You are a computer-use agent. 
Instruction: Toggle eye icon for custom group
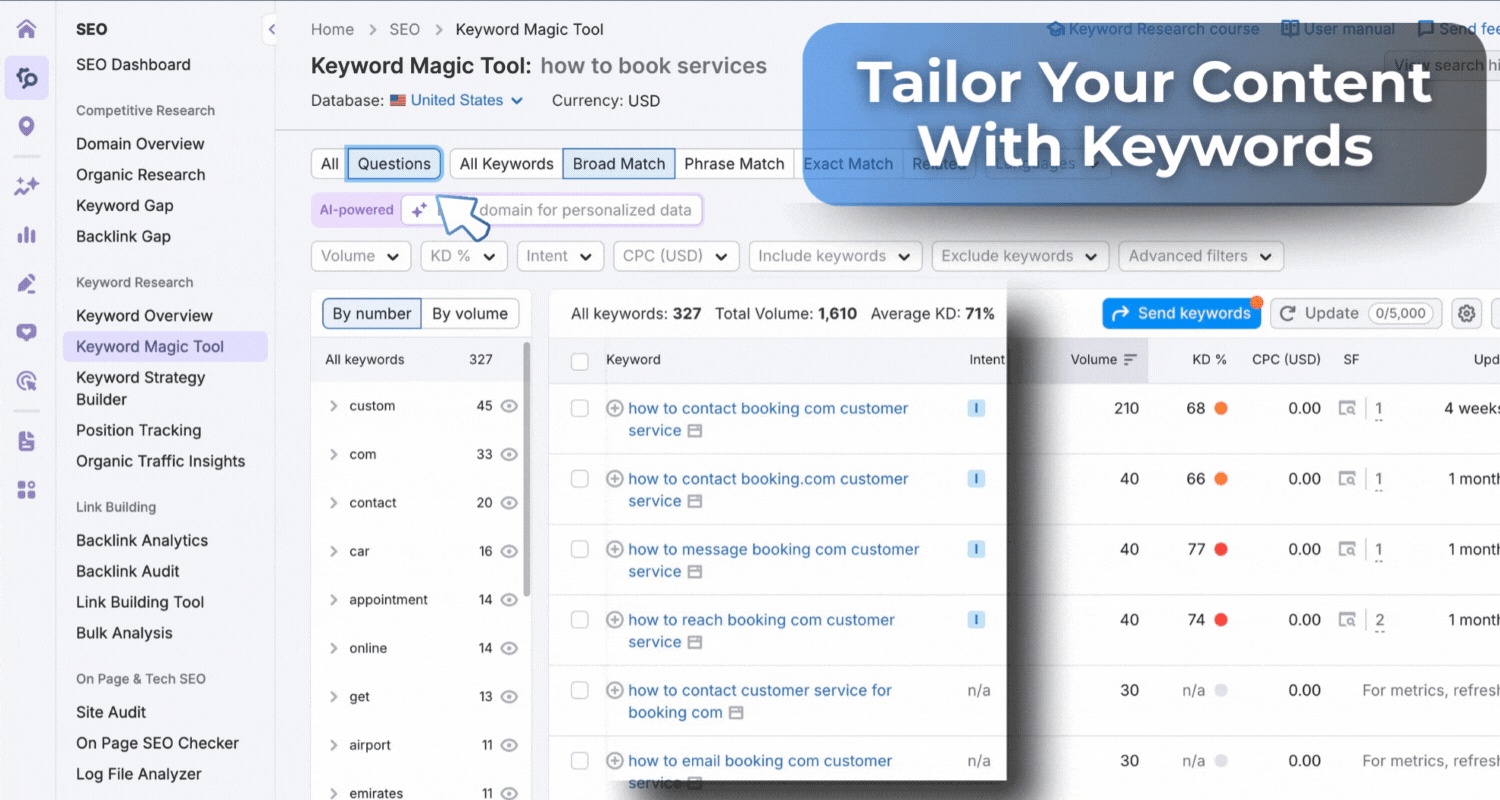509,406
